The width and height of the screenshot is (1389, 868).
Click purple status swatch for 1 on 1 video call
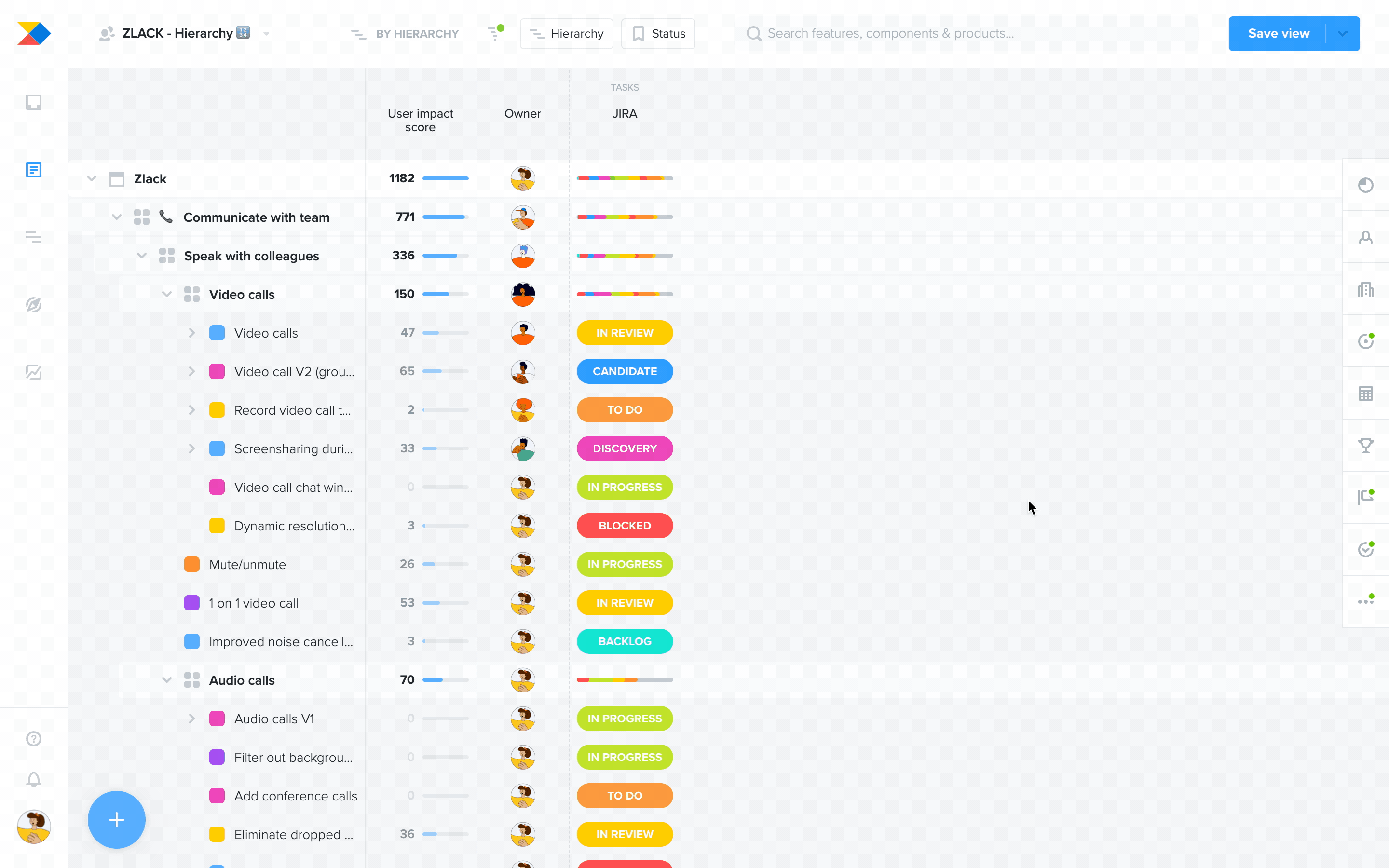coord(191,603)
